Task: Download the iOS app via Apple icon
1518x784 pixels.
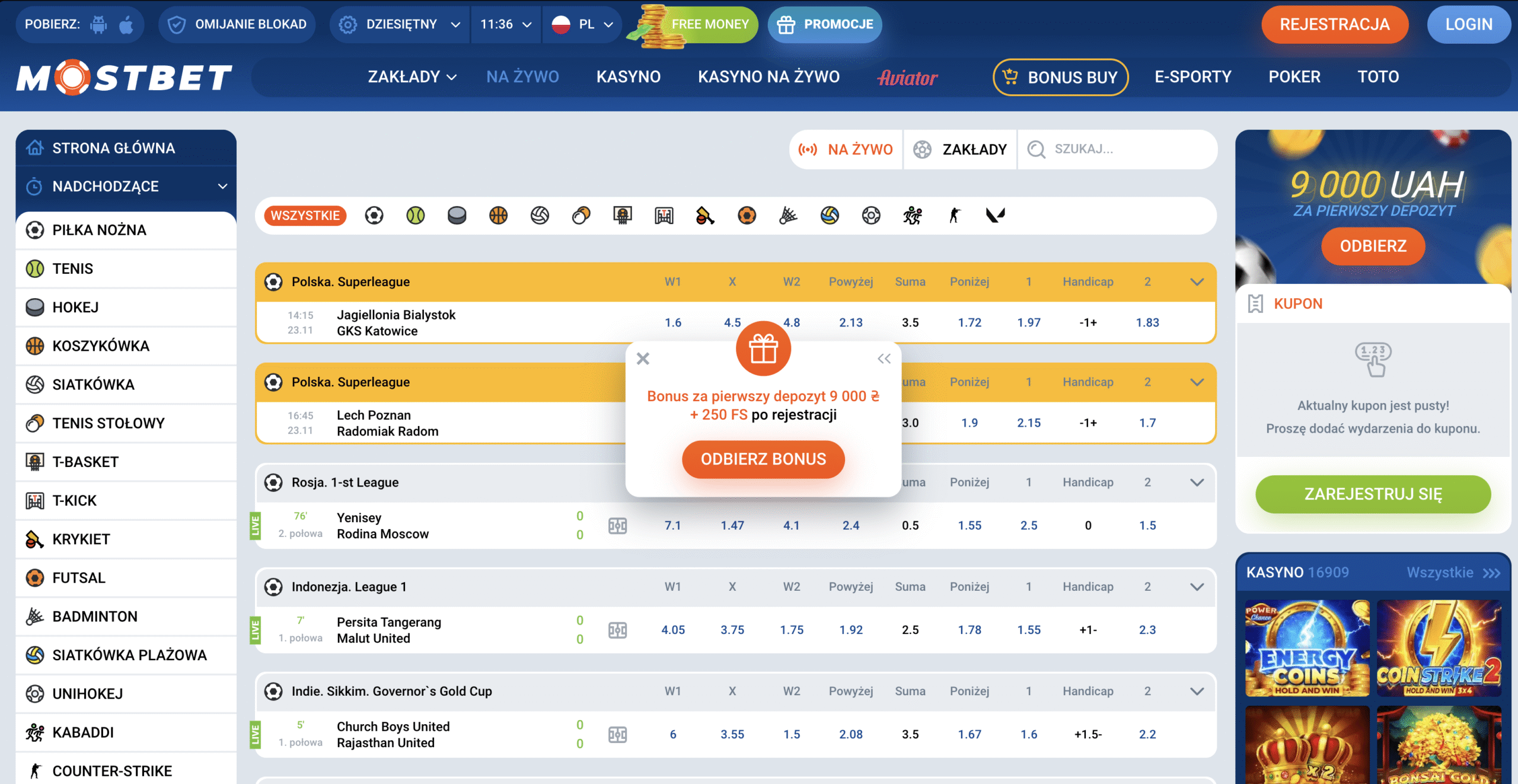Action: point(126,24)
